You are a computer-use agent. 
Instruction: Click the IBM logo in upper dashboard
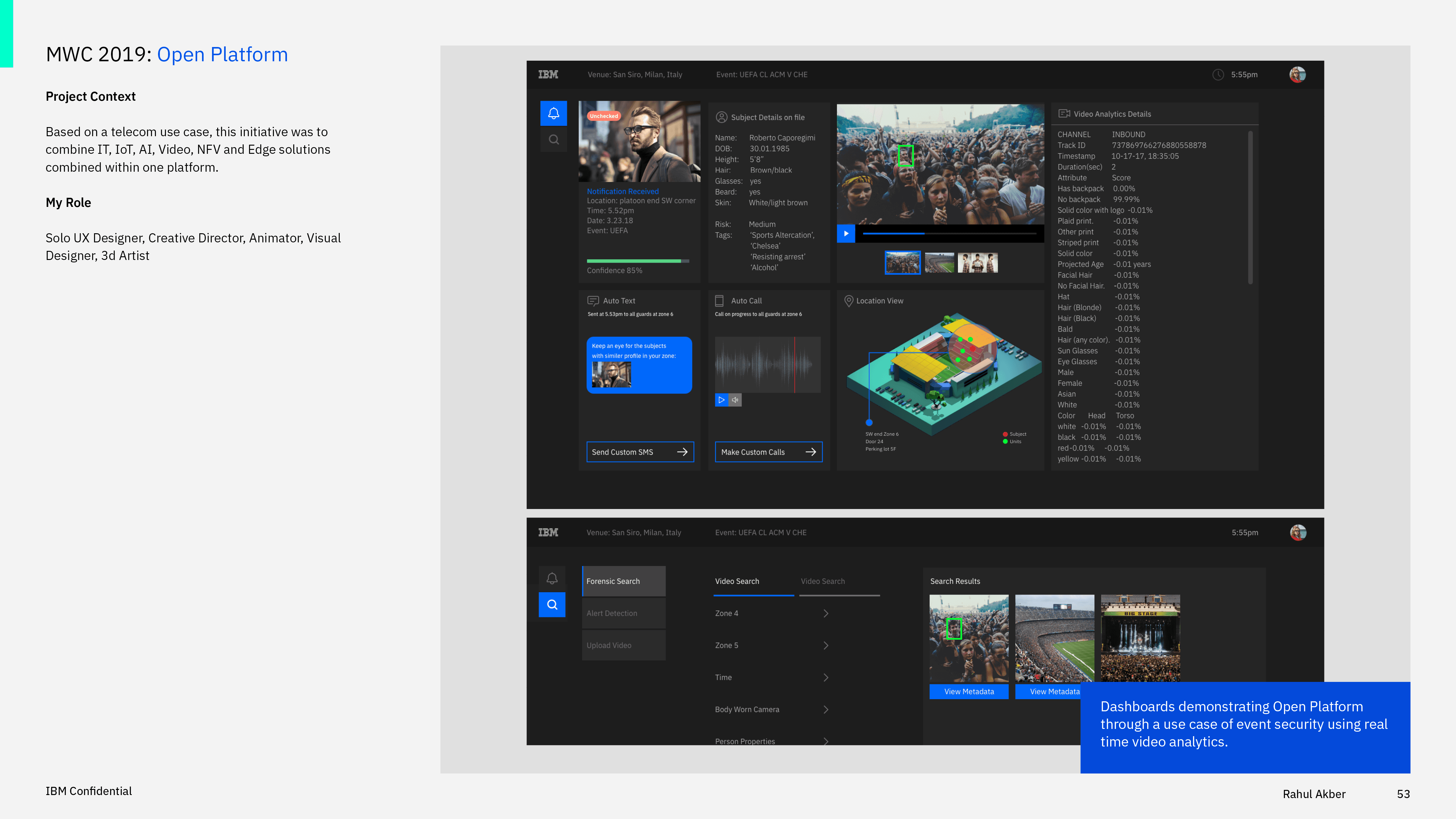[x=548, y=75]
